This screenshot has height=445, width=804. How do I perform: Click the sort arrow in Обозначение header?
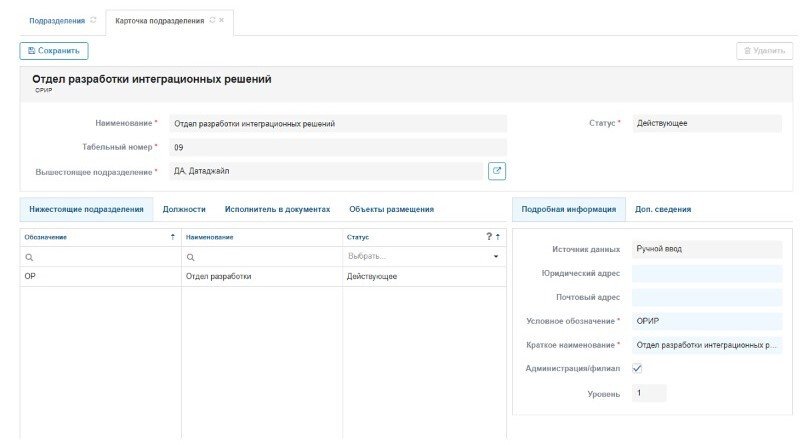(172, 237)
